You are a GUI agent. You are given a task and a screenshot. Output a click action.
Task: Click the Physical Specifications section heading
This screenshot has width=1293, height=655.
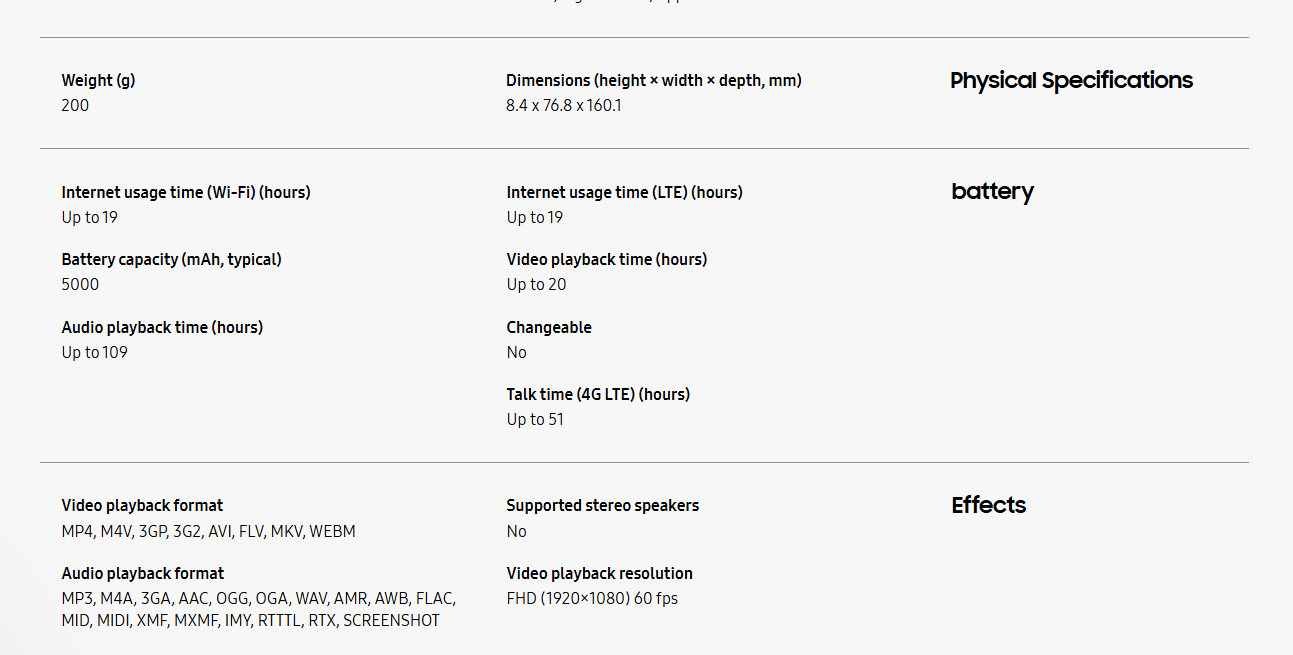tap(1071, 81)
